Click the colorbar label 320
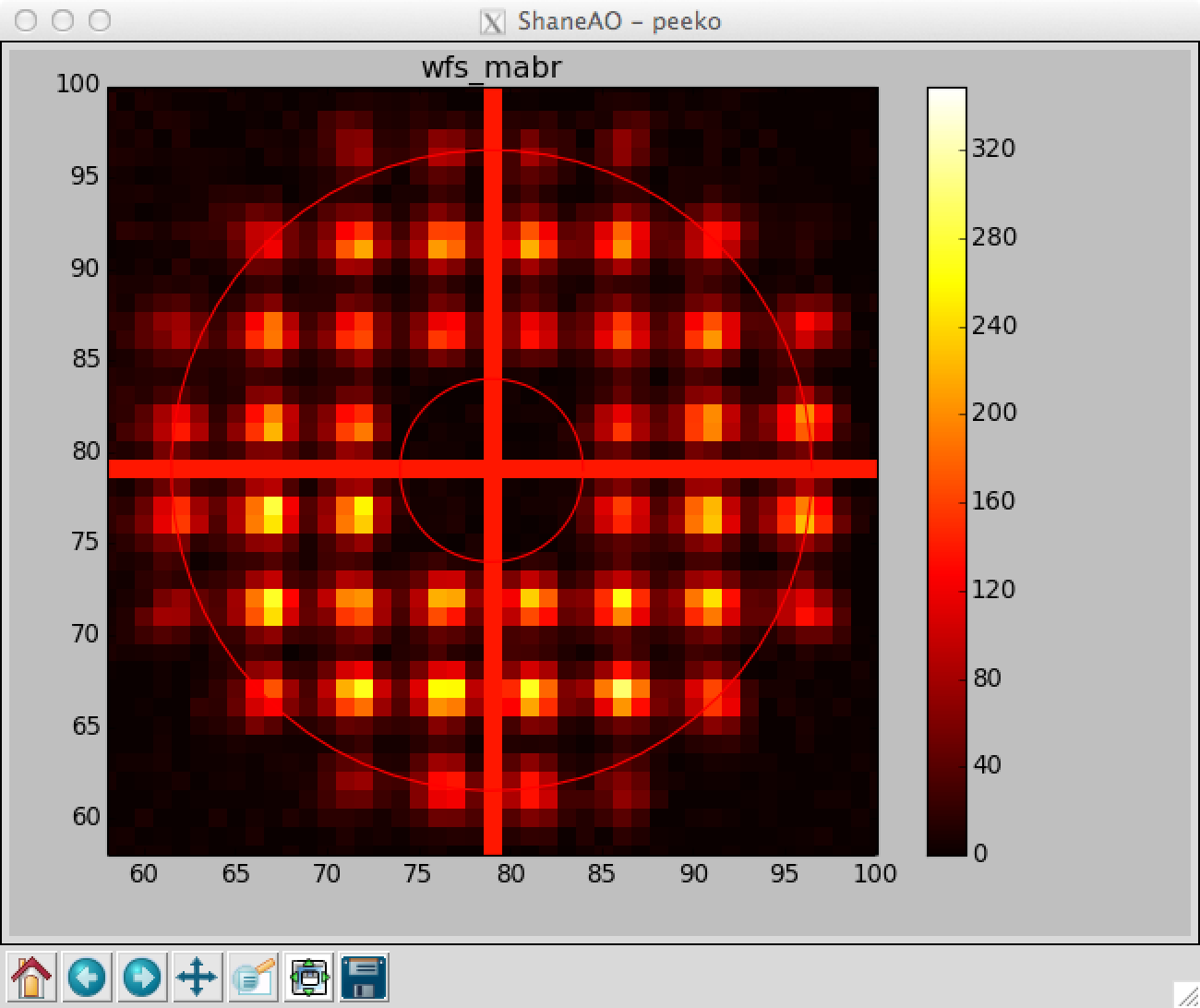The height and width of the screenshot is (1008, 1200). 993,149
